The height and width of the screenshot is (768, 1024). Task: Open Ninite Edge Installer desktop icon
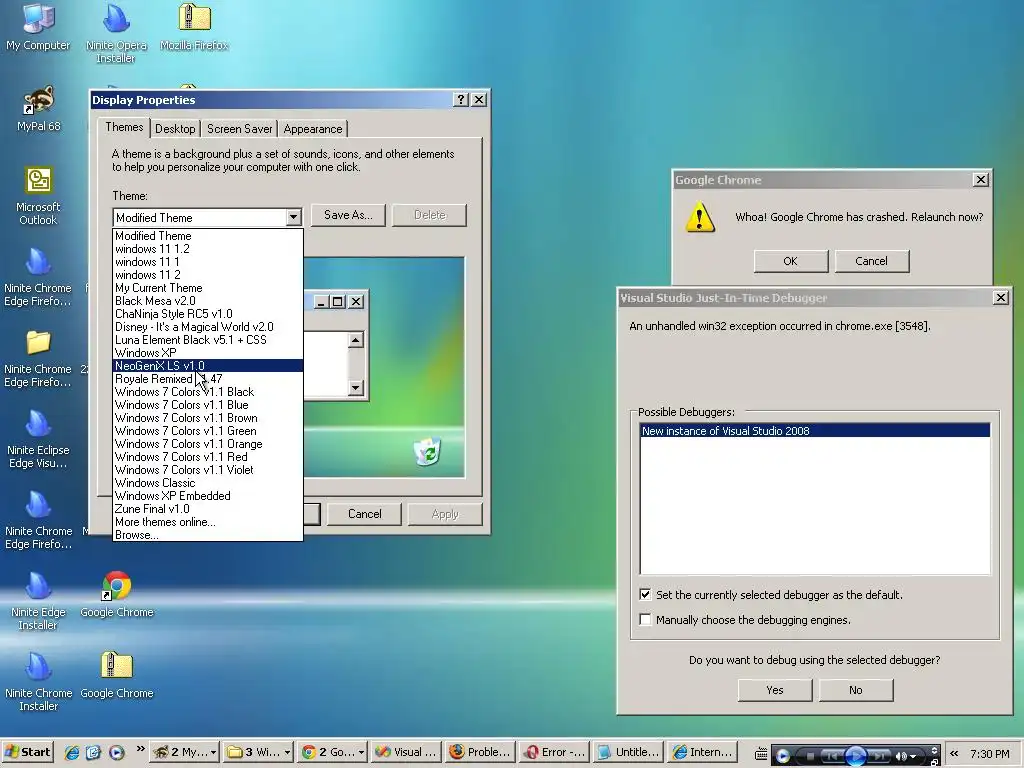click(39, 601)
